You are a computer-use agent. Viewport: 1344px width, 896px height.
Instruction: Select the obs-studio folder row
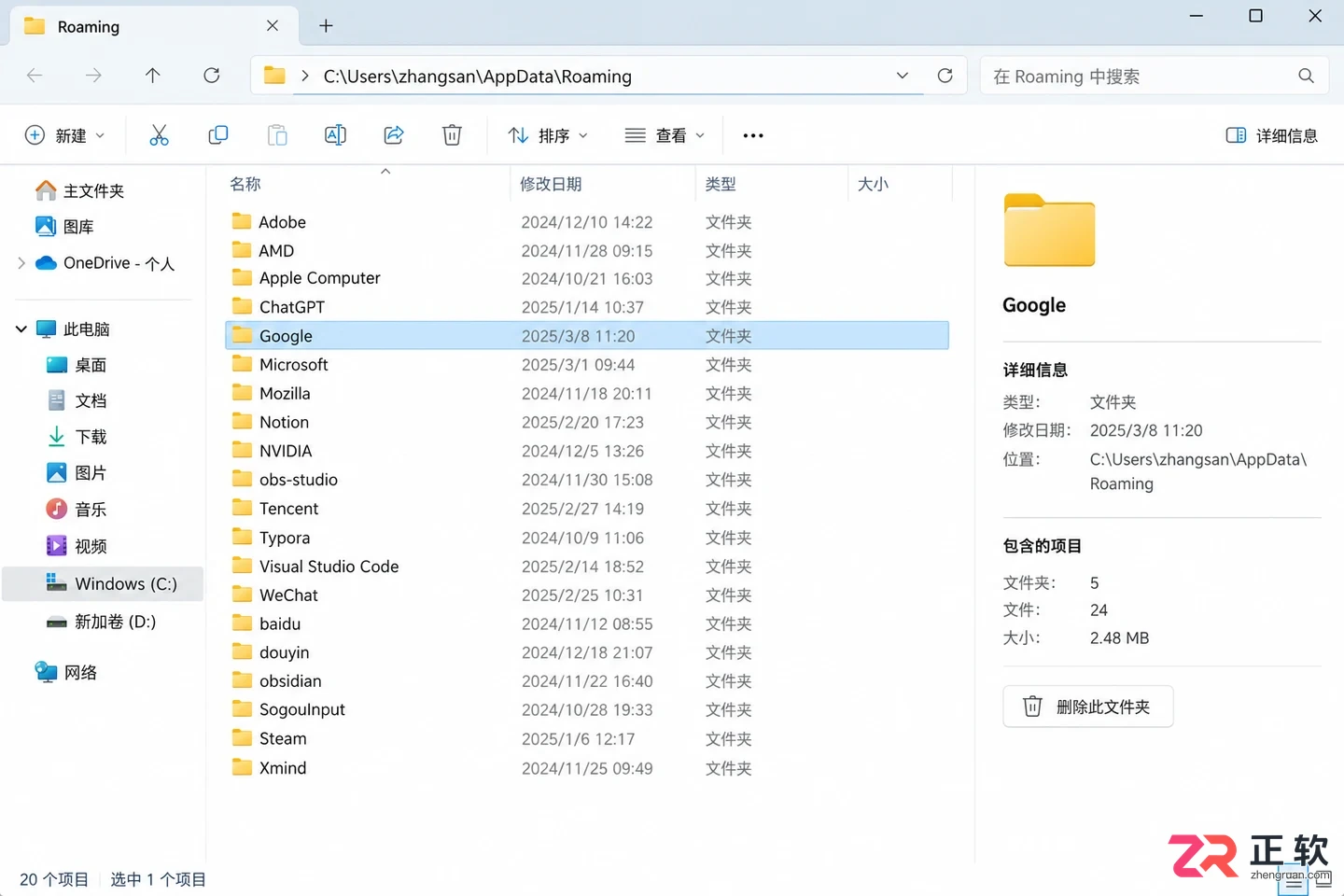point(587,480)
